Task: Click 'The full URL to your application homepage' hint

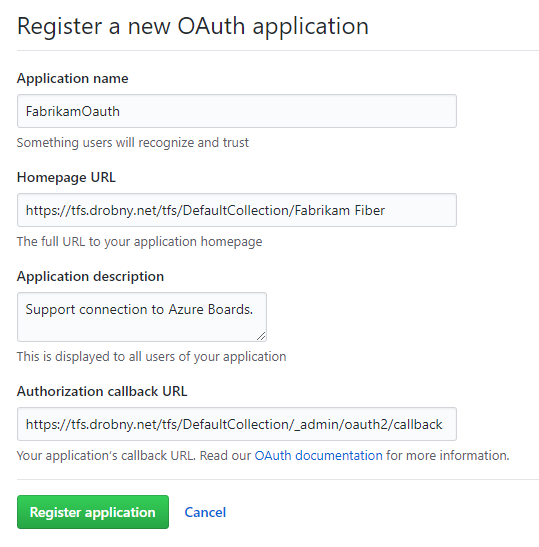Action: tap(140, 242)
